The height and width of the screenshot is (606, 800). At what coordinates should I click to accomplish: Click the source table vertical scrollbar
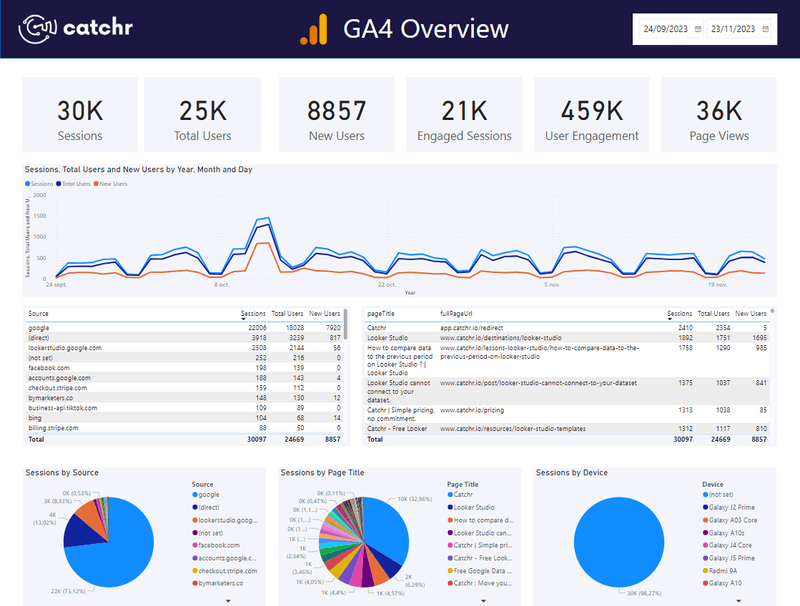coord(346,324)
